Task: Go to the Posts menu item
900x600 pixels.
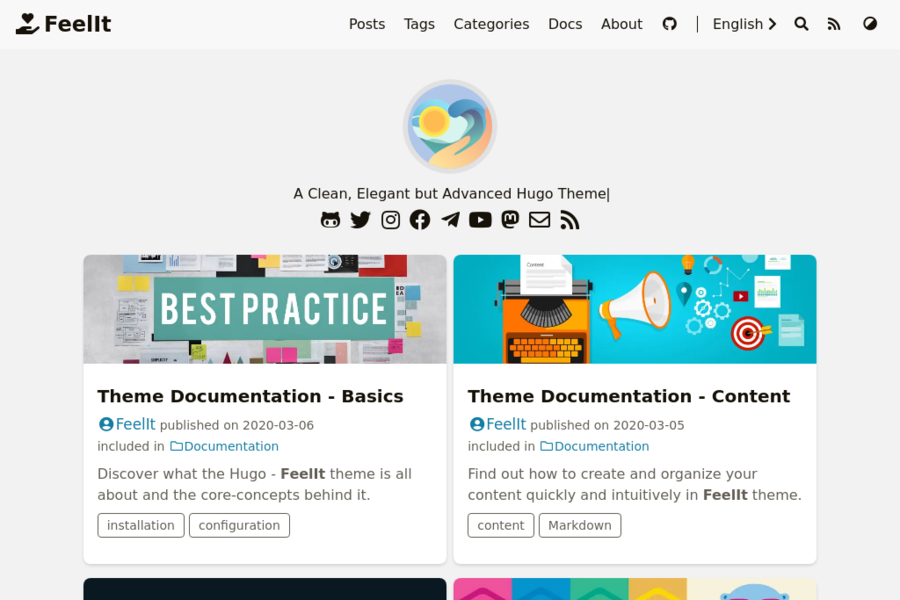Action: point(367,24)
